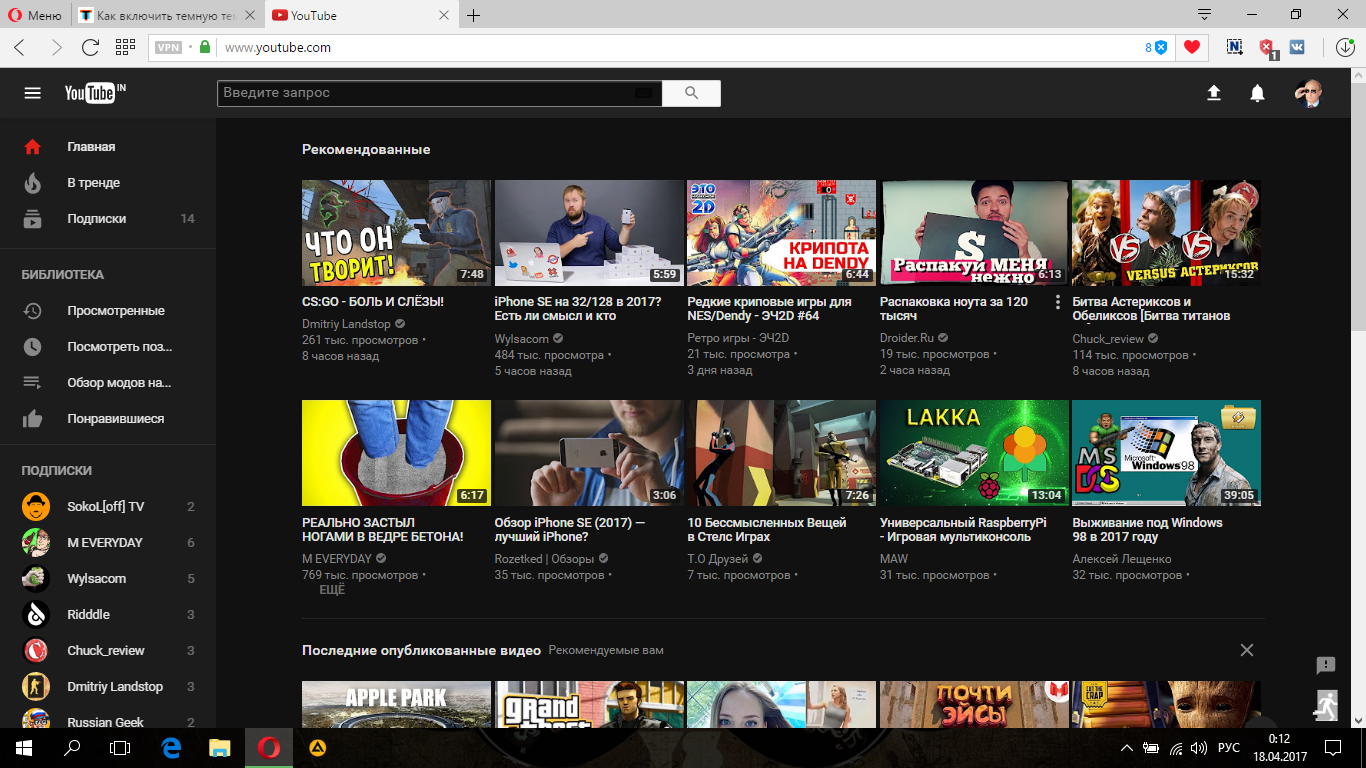Viewport: 1366px width, 768px height.
Task: Click the N screenshot extension icon
Action: pos(1235,47)
